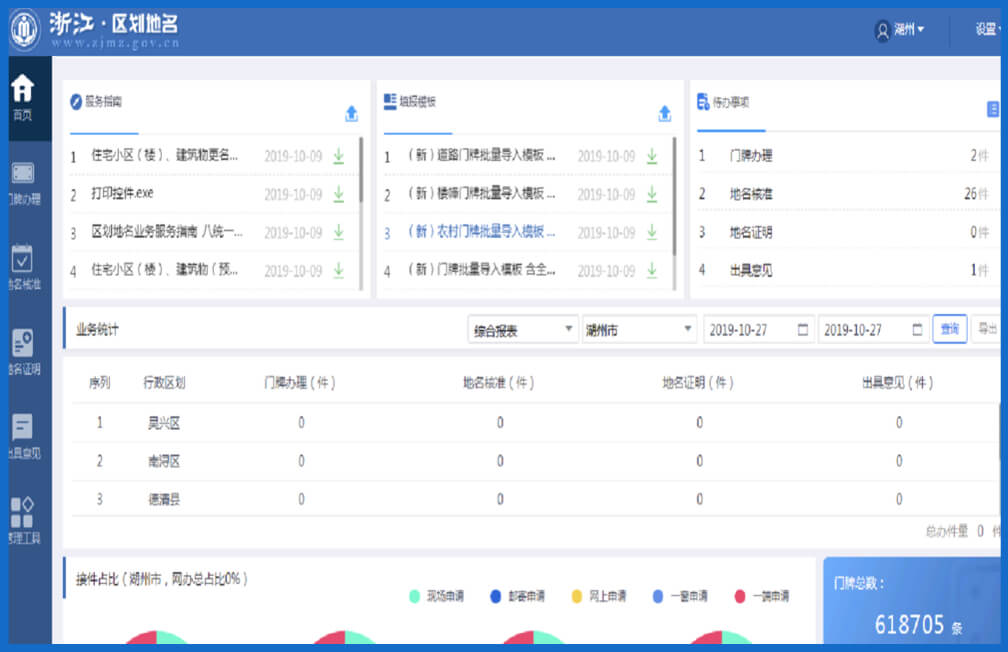
Task: Open the 湖州 user account dropdown
Action: (x=899, y=30)
